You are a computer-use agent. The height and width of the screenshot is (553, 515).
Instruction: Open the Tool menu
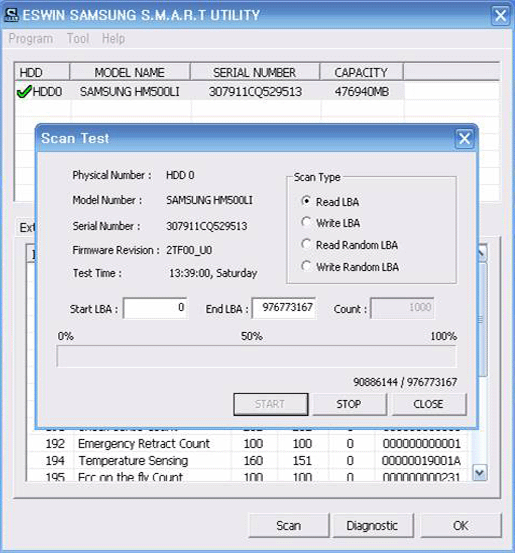78,38
